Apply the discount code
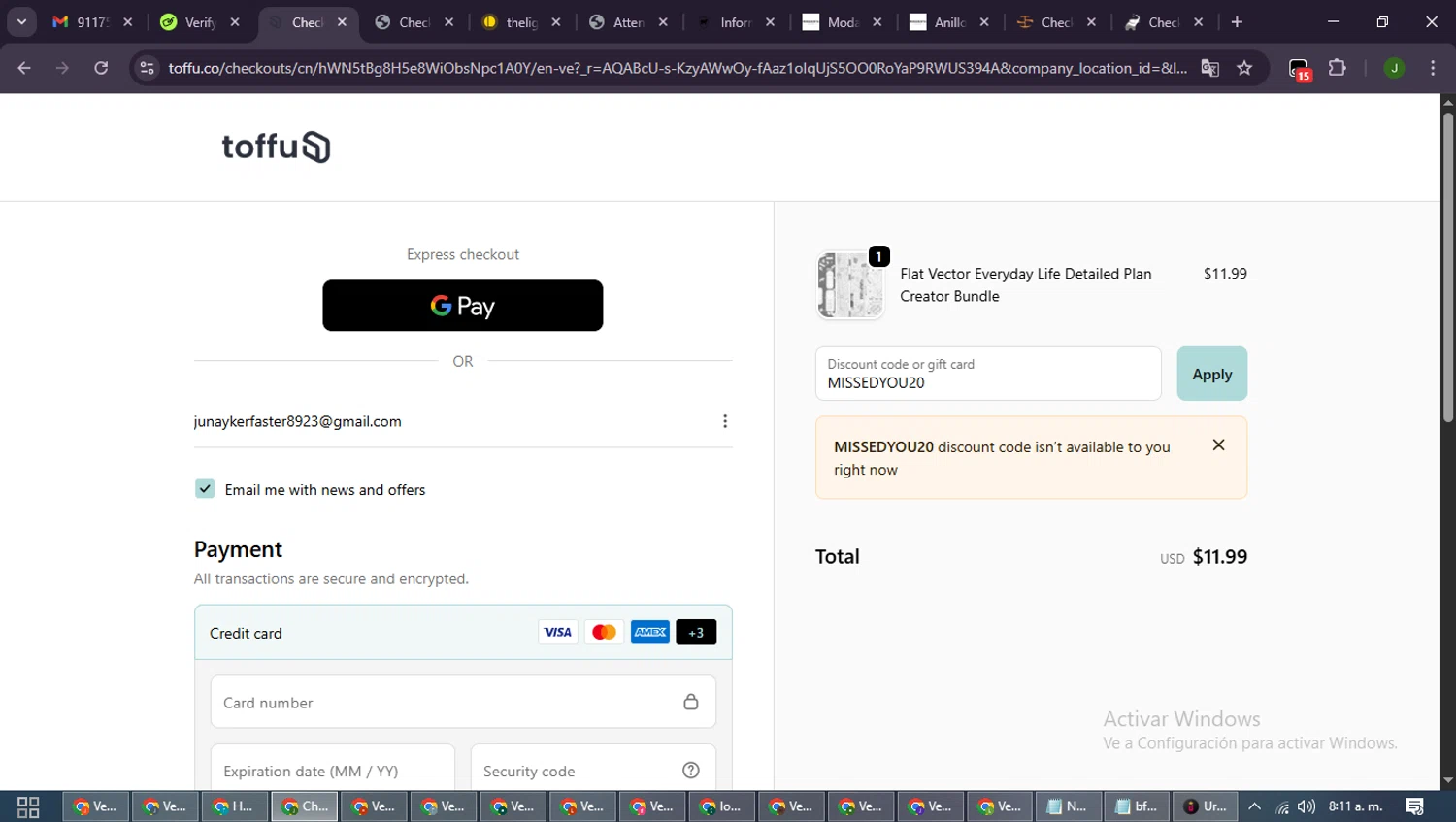 coord(1212,374)
